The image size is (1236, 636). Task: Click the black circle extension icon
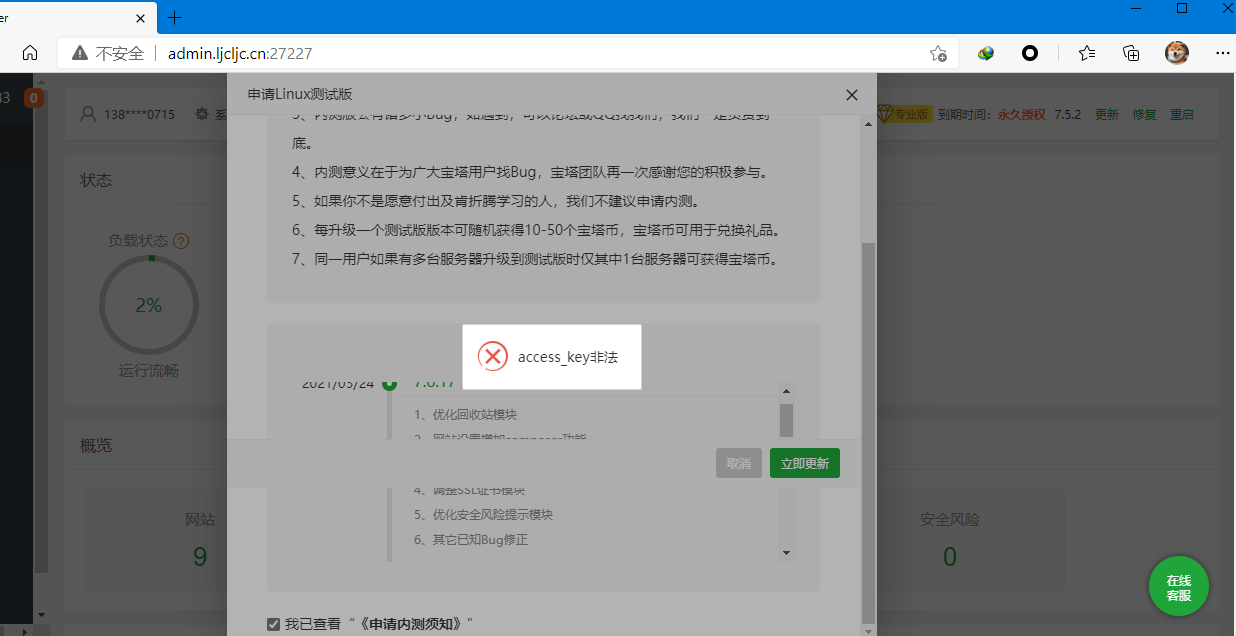1030,53
